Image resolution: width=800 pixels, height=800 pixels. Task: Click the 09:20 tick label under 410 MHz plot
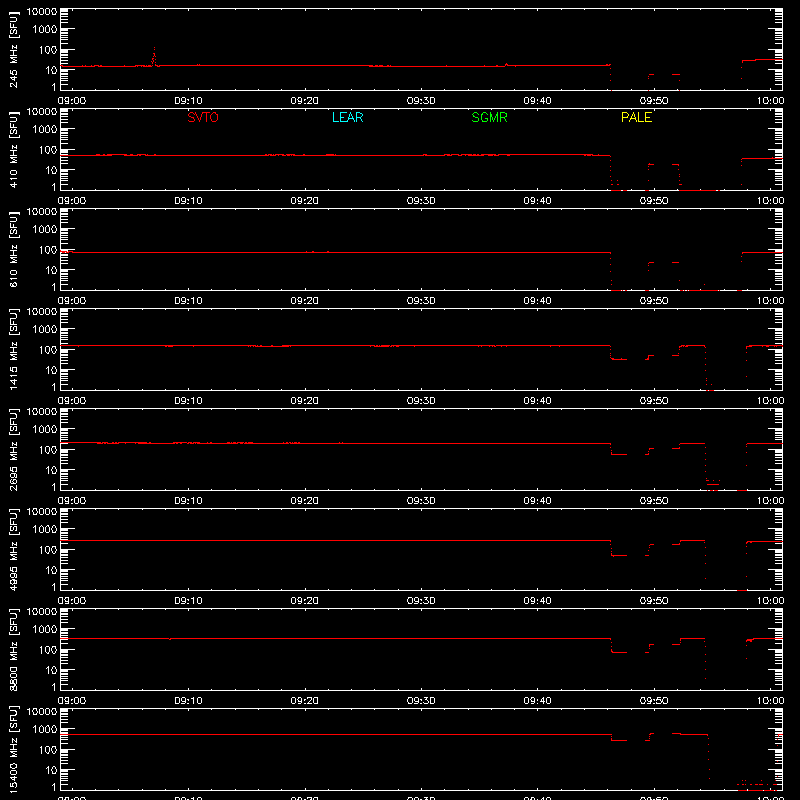pyautogui.click(x=305, y=201)
